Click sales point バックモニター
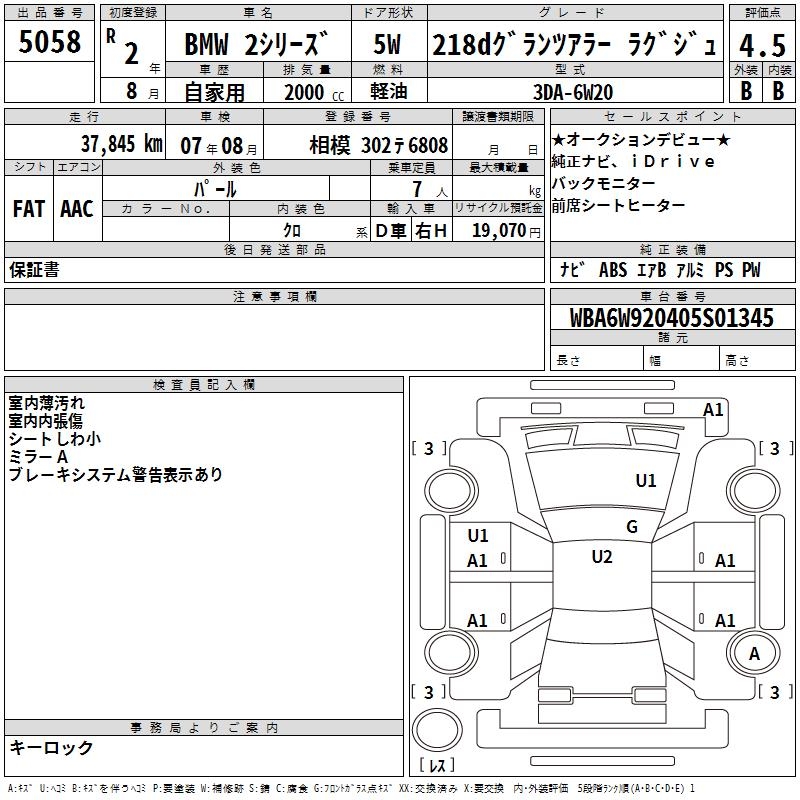Screen dimensions: 800x800 tap(604, 183)
